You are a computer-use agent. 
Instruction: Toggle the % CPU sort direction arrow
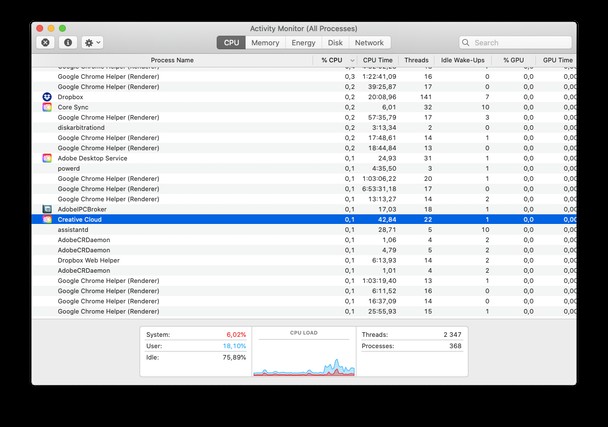click(x=352, y=61)
